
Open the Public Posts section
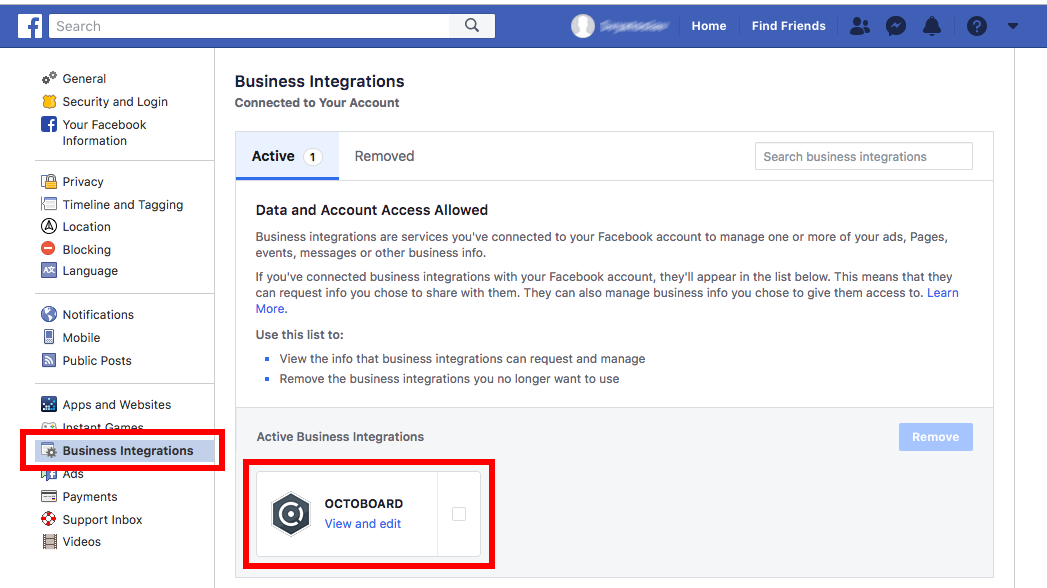(97, 360)
